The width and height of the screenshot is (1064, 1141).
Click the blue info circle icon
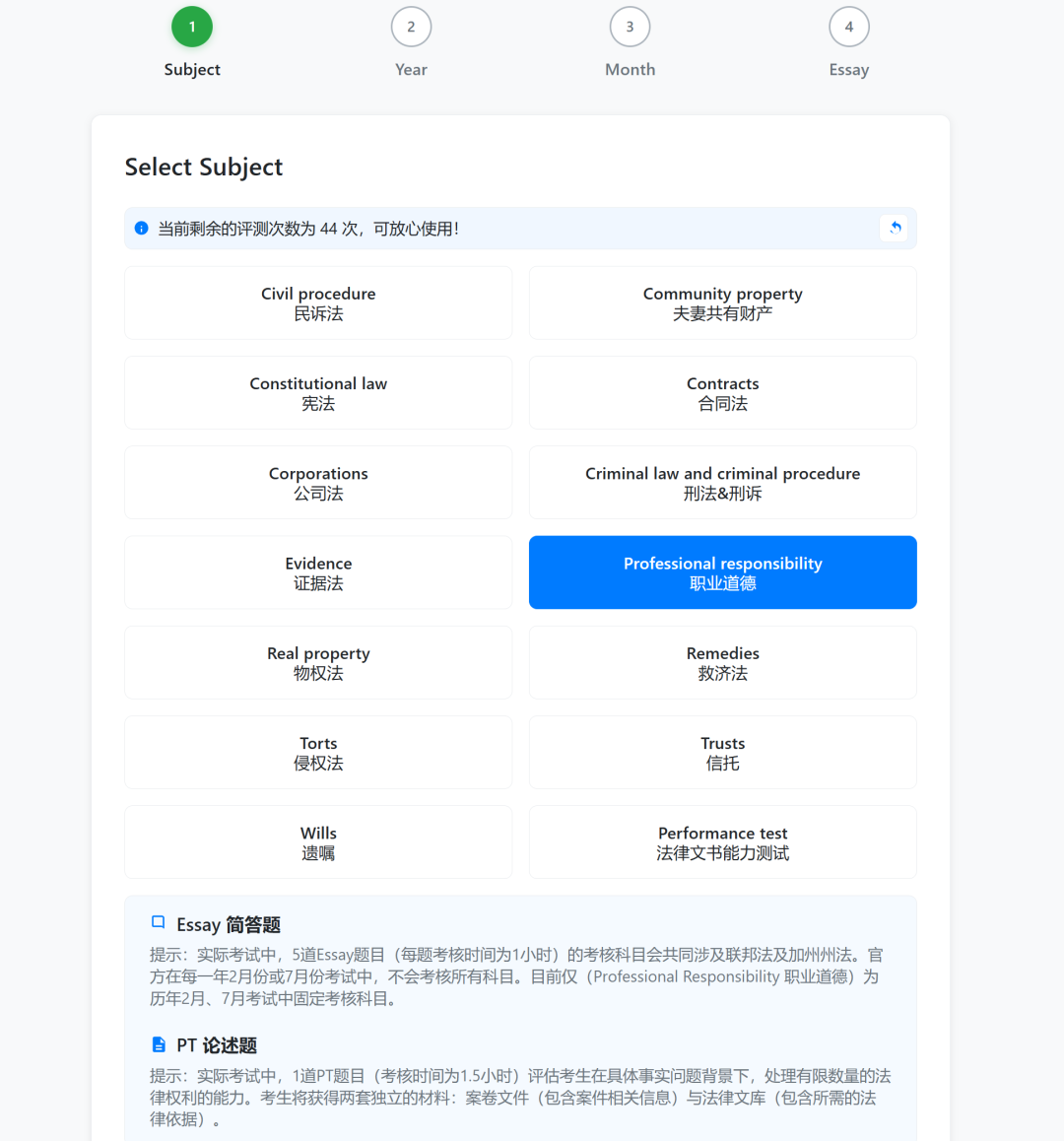point(142,229)
